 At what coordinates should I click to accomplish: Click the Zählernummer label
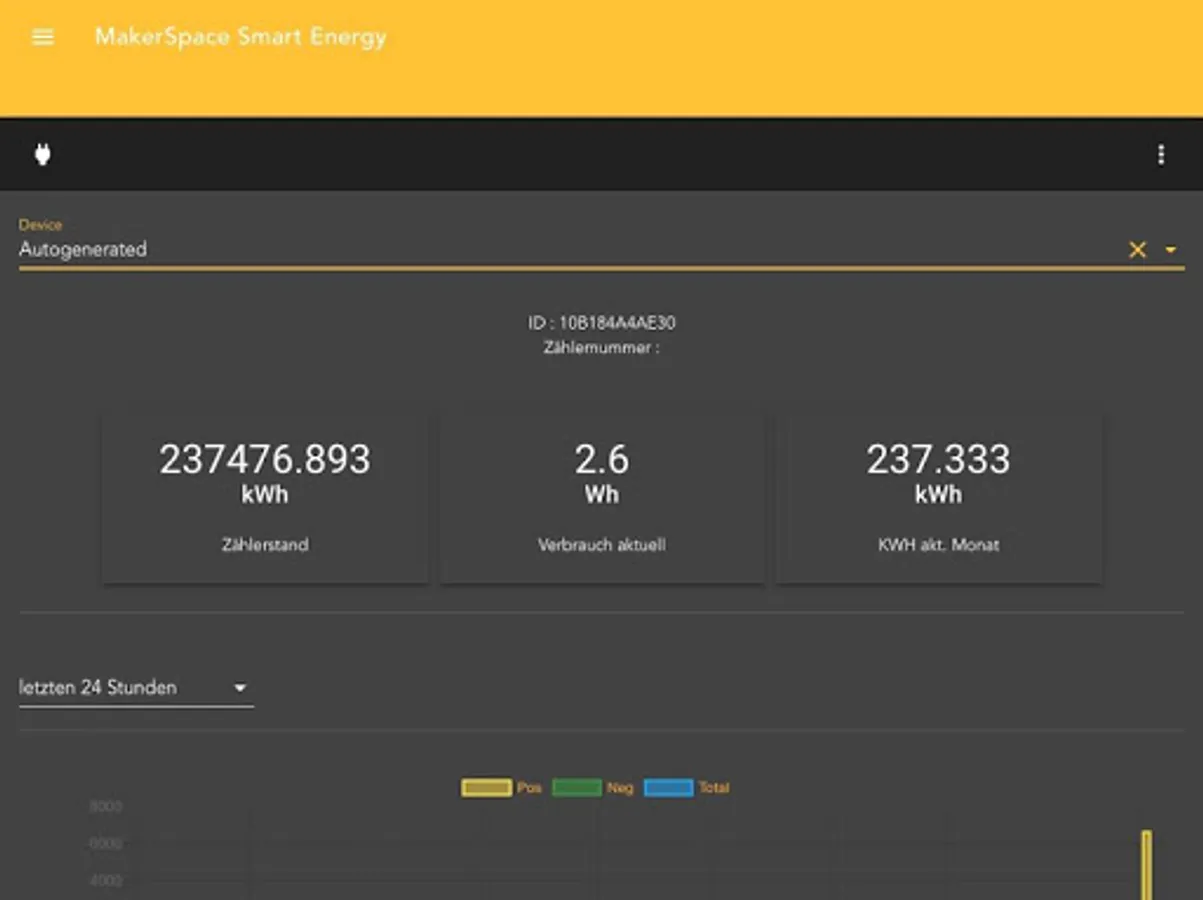point(602,348)
